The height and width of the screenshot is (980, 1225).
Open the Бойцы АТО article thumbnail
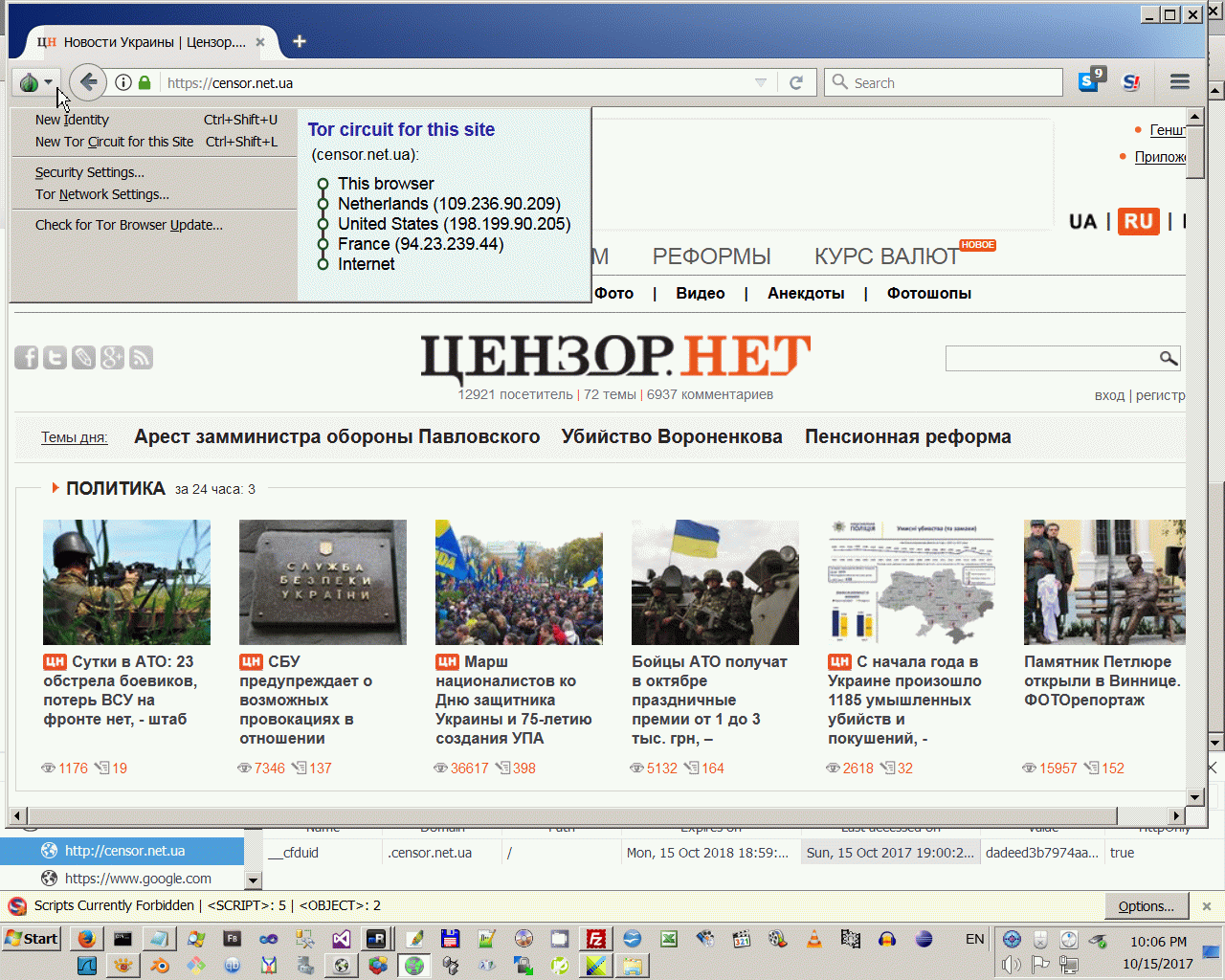coord(715,582)
